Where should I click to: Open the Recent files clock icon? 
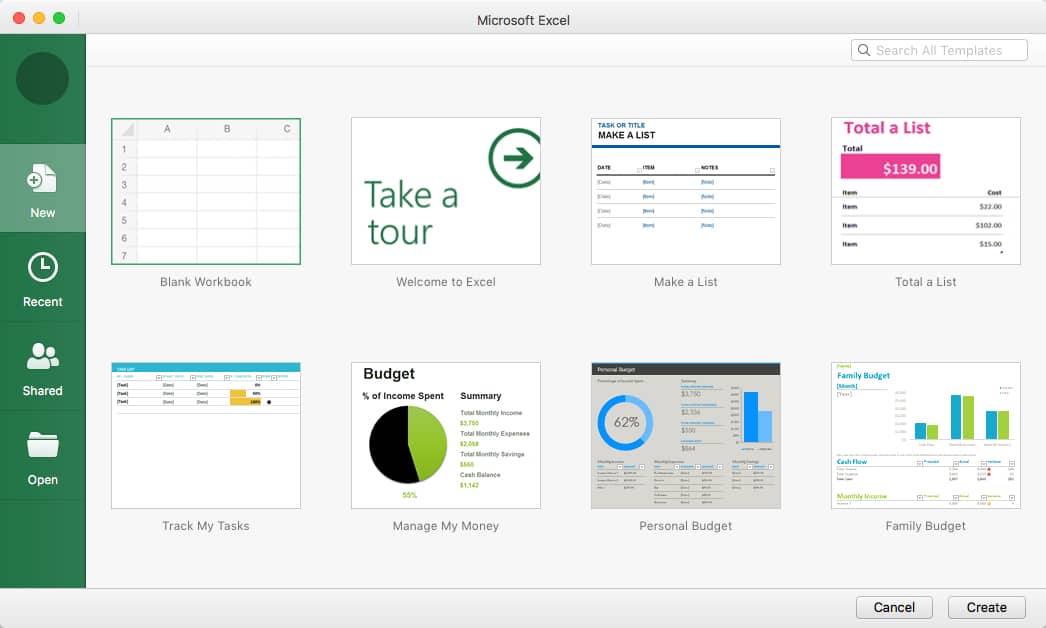[x=42, y=267]
